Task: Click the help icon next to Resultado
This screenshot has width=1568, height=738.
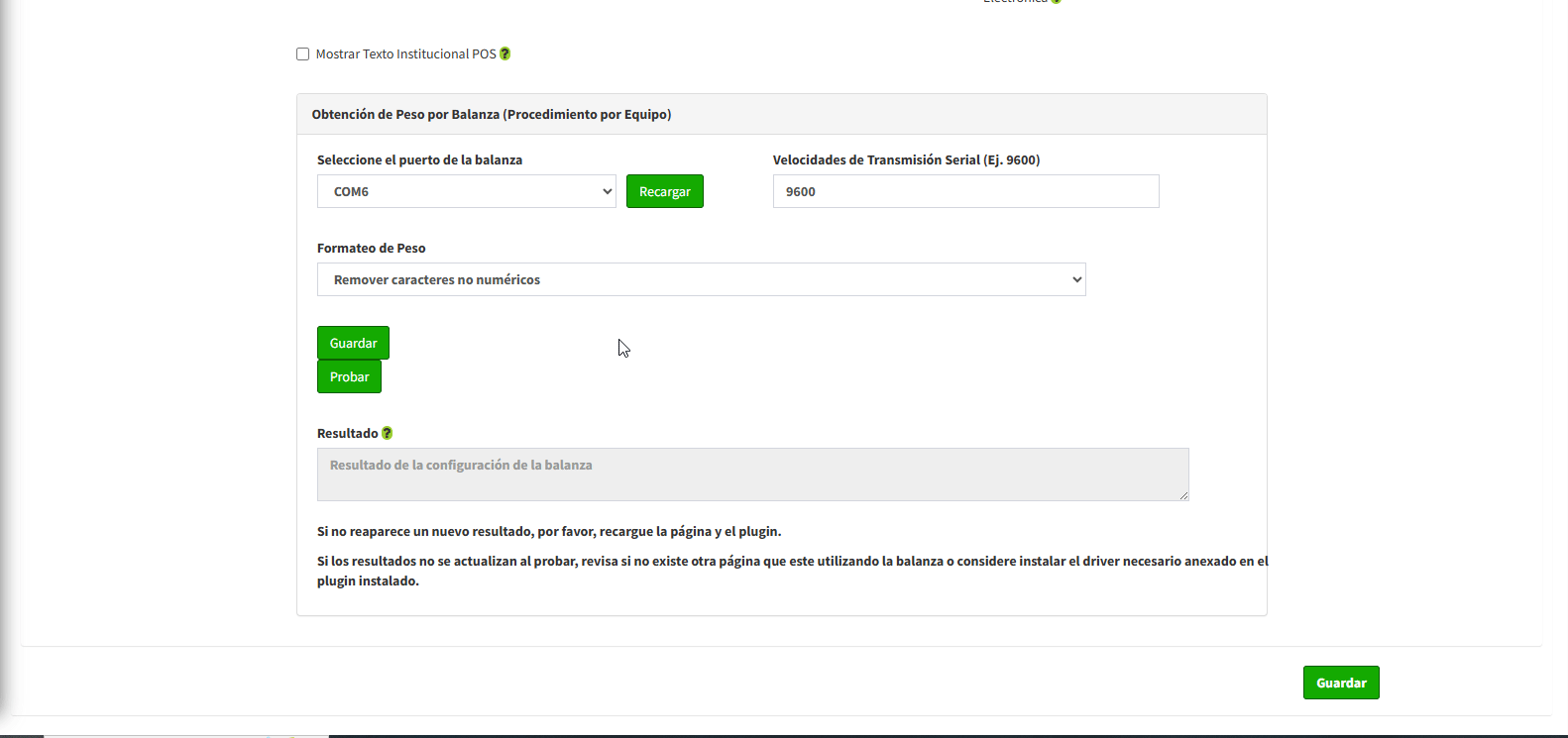Action: tap(388, 433)
